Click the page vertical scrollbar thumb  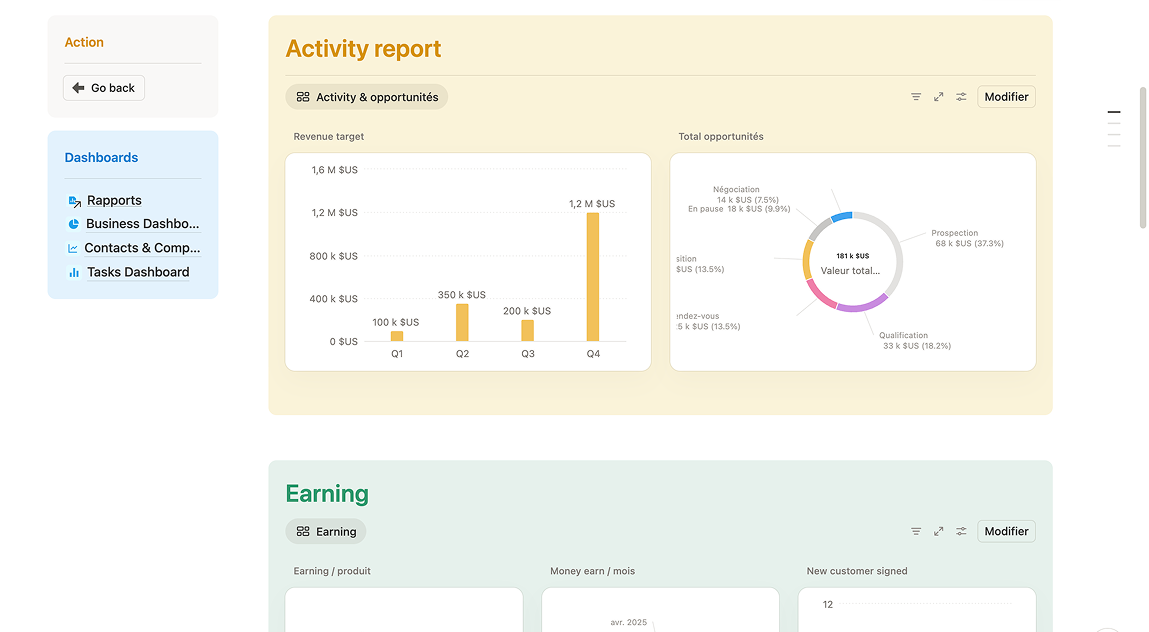[x=1142, y=158]
